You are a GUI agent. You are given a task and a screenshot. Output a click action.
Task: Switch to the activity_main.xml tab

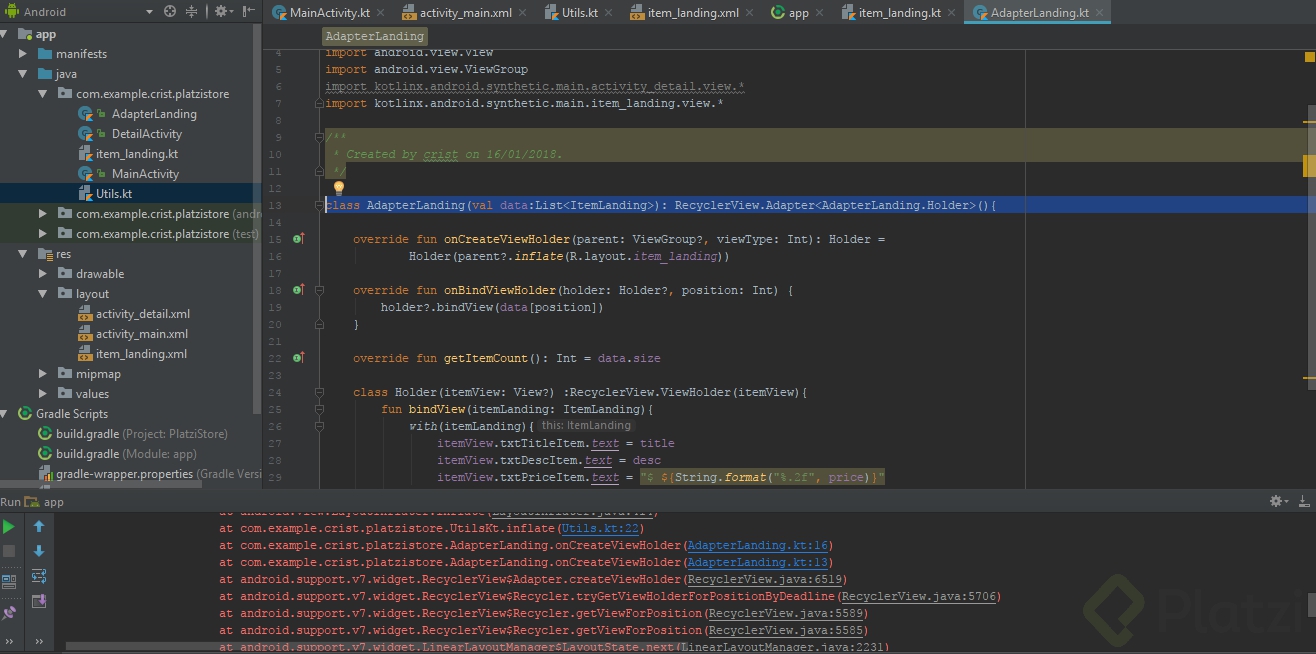point(465,13)
